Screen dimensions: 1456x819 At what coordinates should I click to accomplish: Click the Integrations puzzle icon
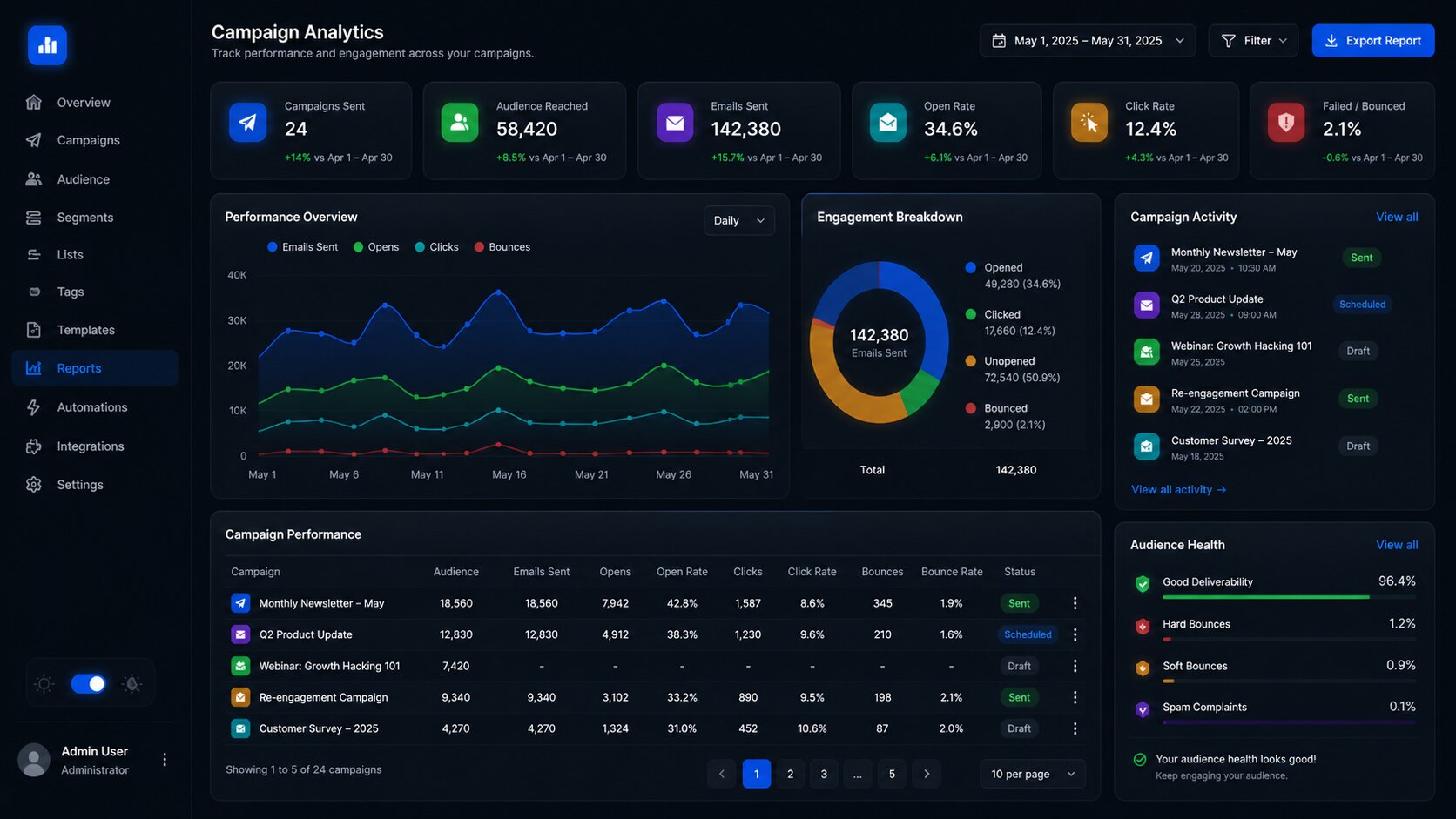[x=34, y=446]
